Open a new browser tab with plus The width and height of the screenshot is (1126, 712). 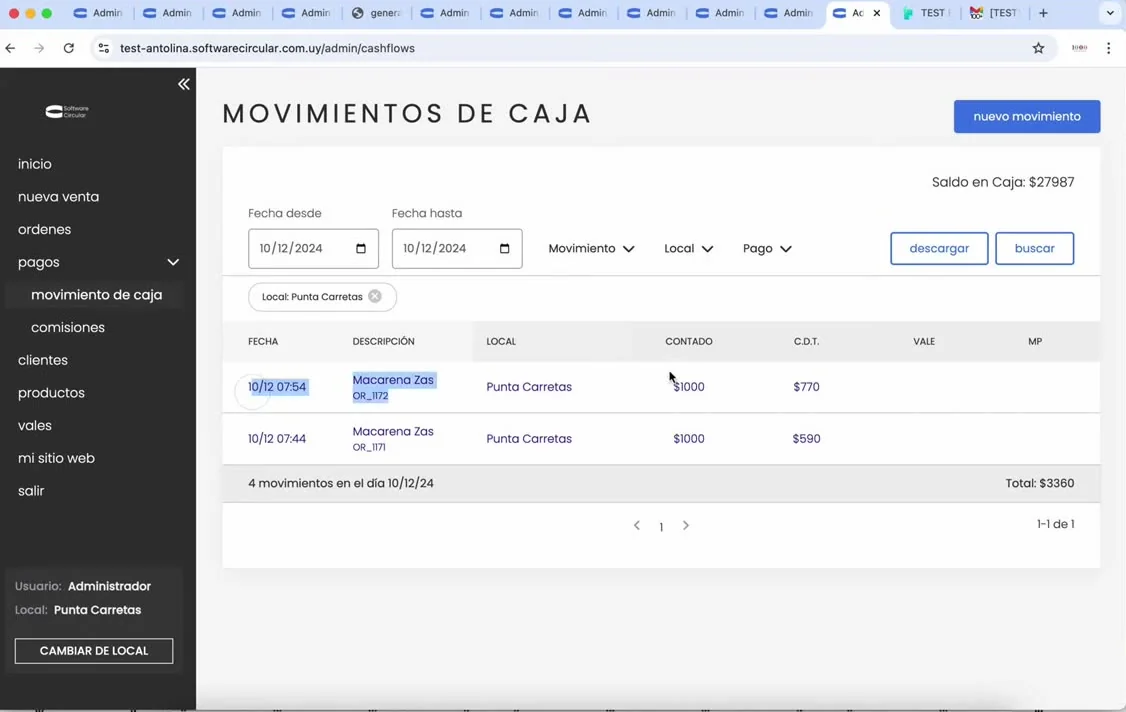[x=1043, y=13]
